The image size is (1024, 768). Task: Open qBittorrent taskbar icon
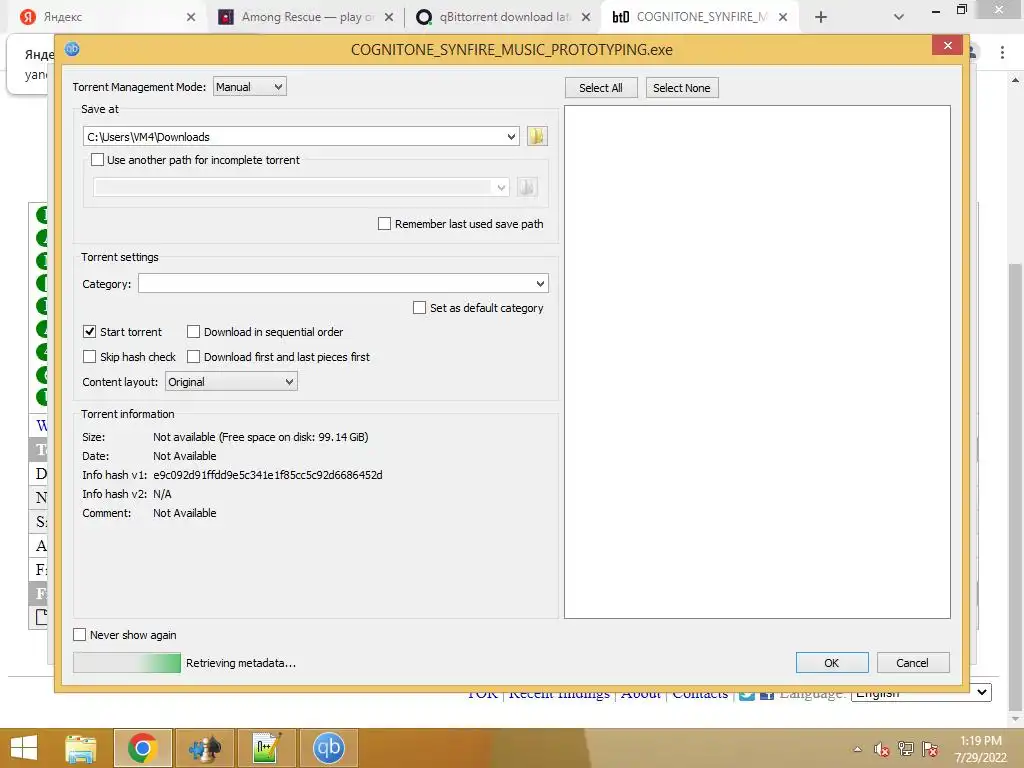click(328, 748)
